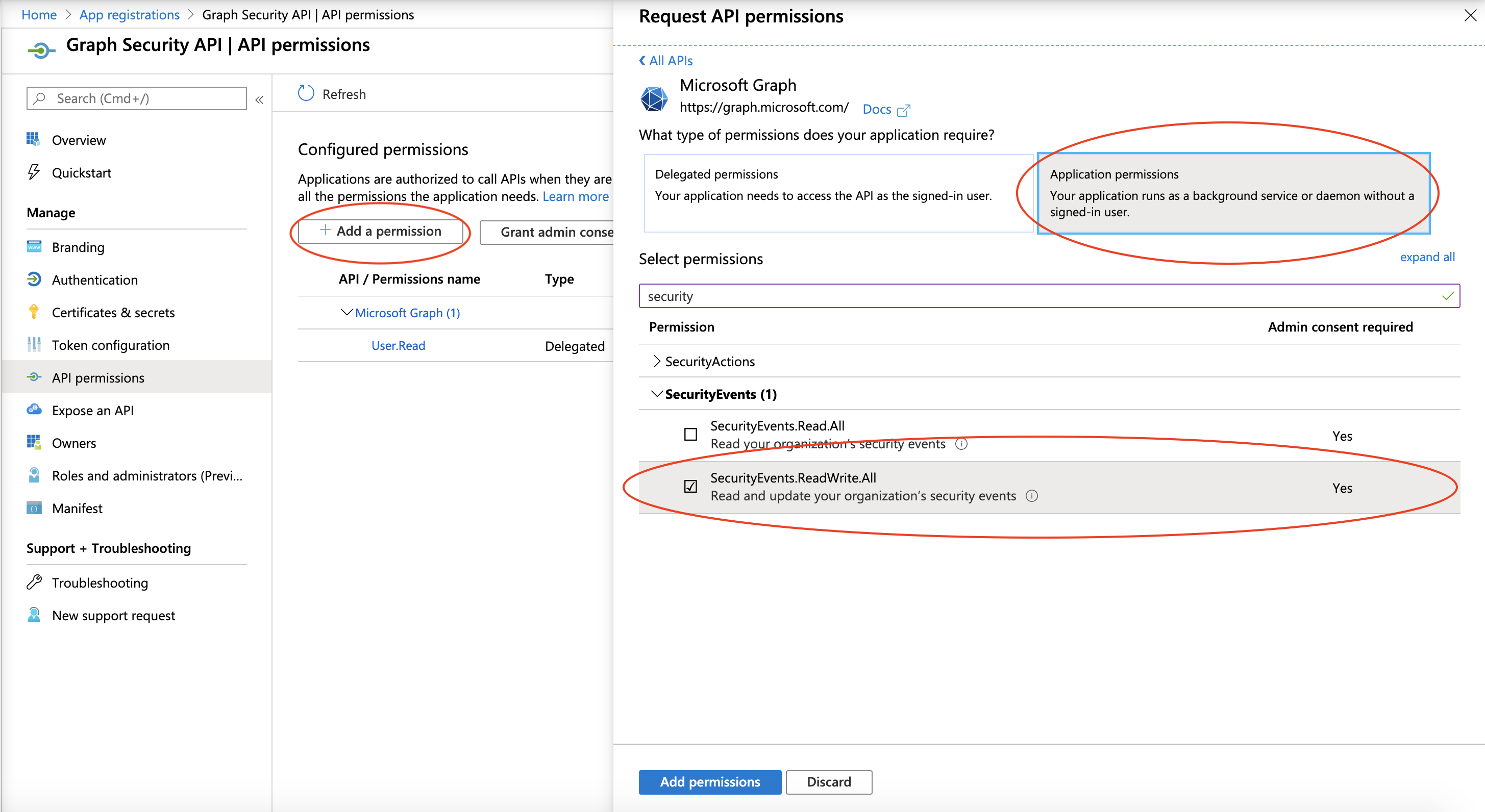Screen dimensions: 1485x812
Task: Open the Docs link
Action: (x=877, y=110)
